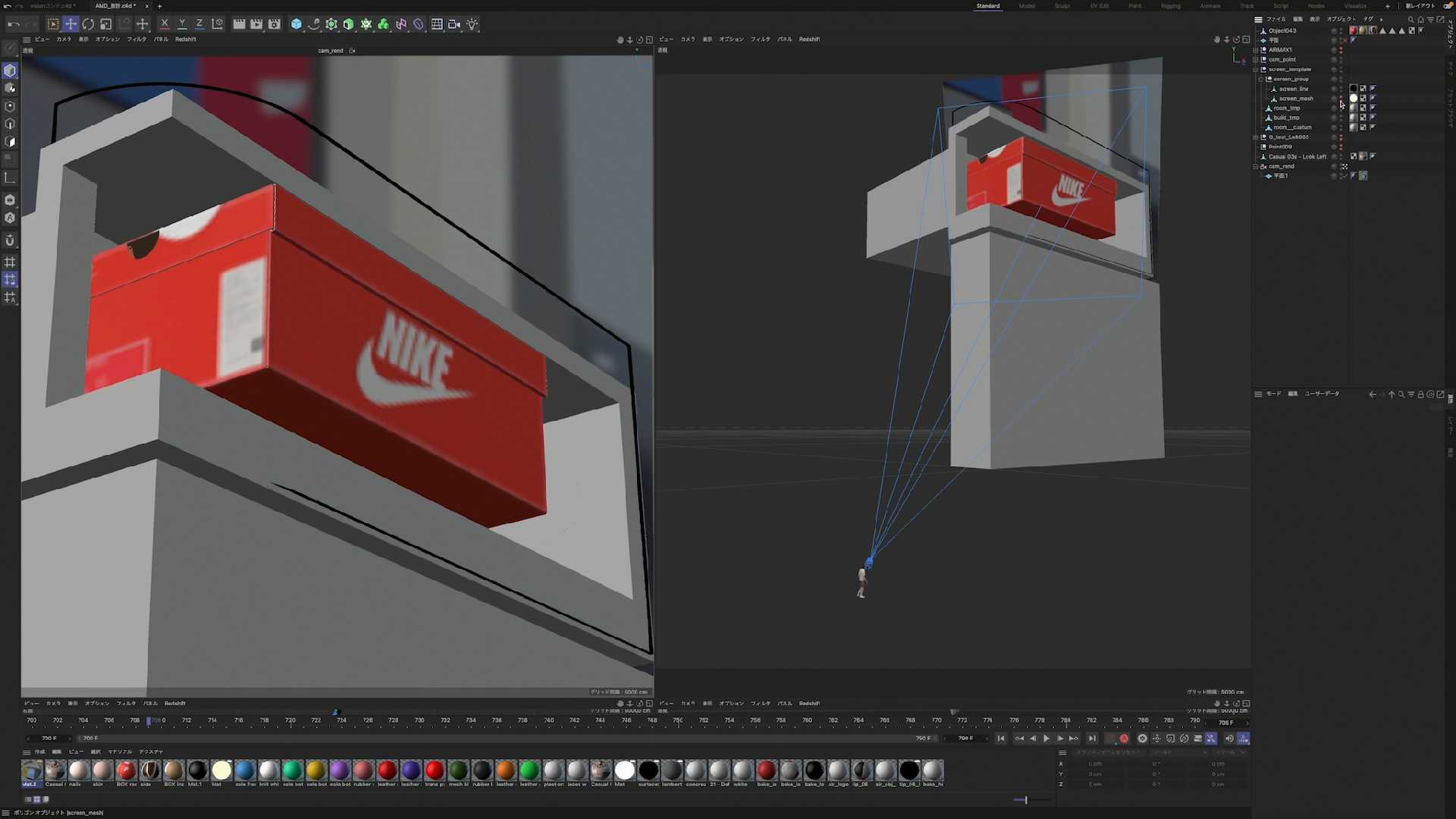This screenshot has height=819, width=1456.
Task: Open the green generator cube icon
Action: coord(349,24)
